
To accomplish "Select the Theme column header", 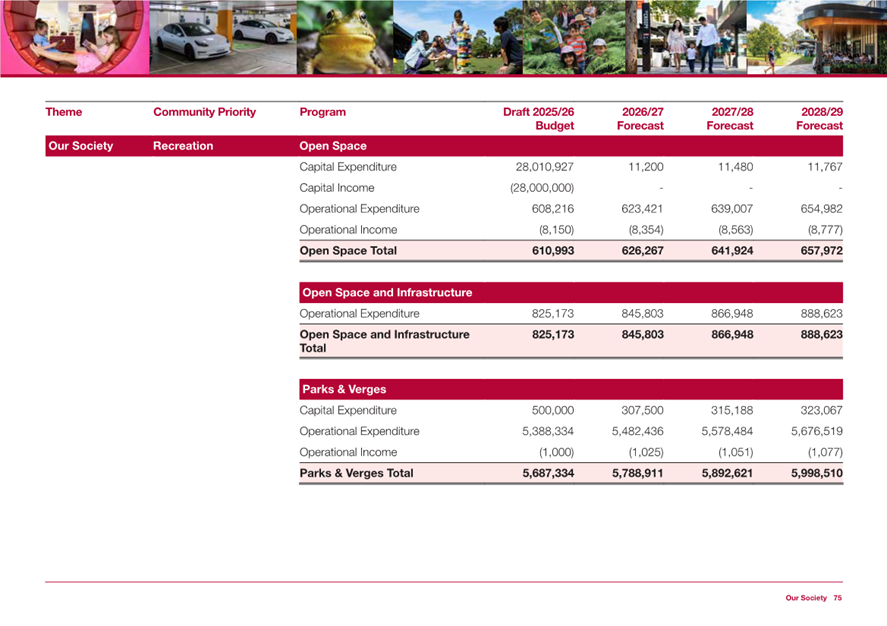I will [63, 112].
